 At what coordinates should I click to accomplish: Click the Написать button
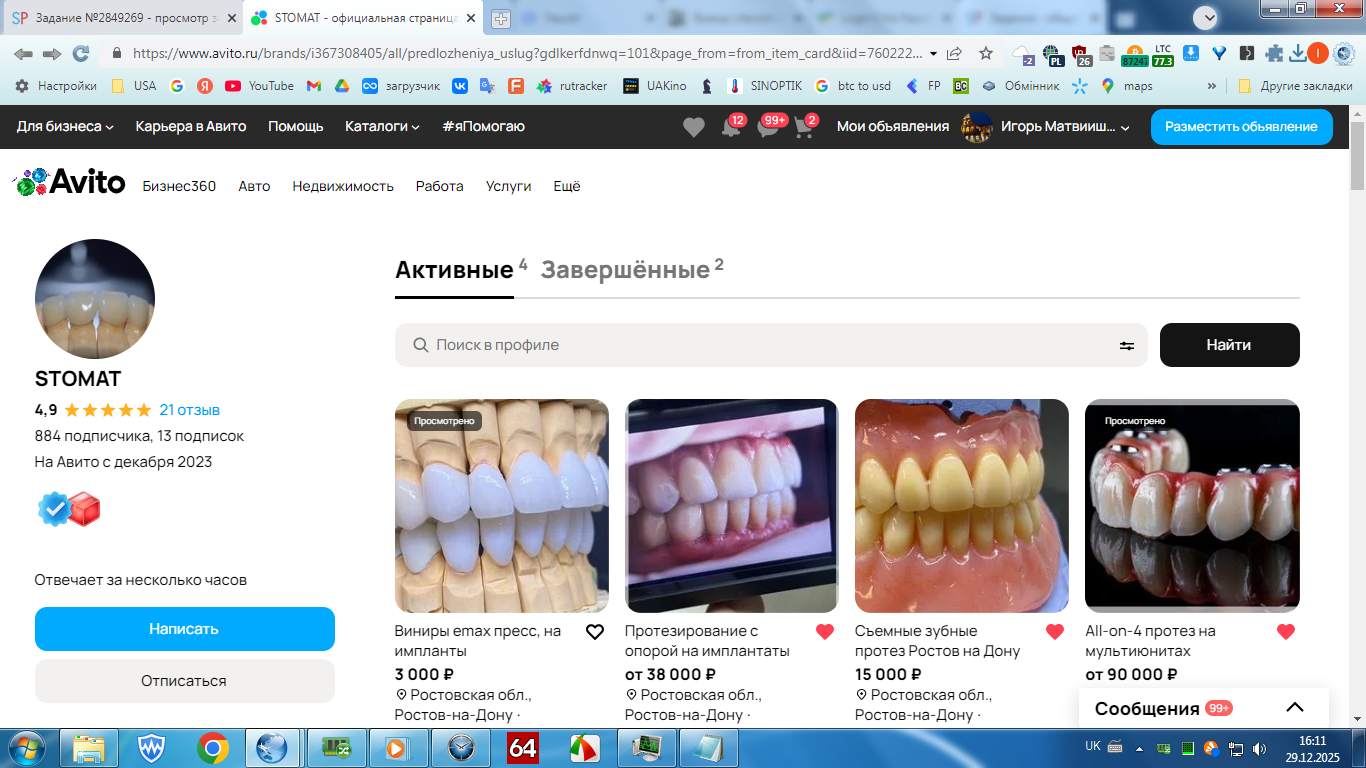(185, 629)
